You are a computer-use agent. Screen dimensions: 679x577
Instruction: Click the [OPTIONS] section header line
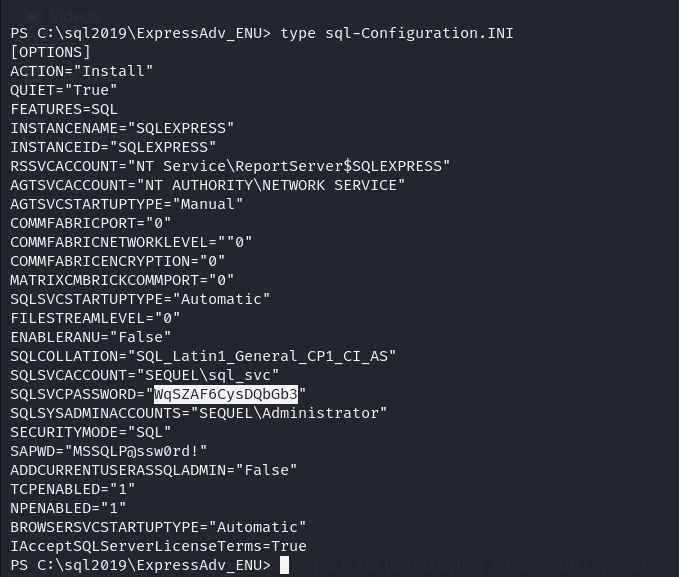(50, 52)
